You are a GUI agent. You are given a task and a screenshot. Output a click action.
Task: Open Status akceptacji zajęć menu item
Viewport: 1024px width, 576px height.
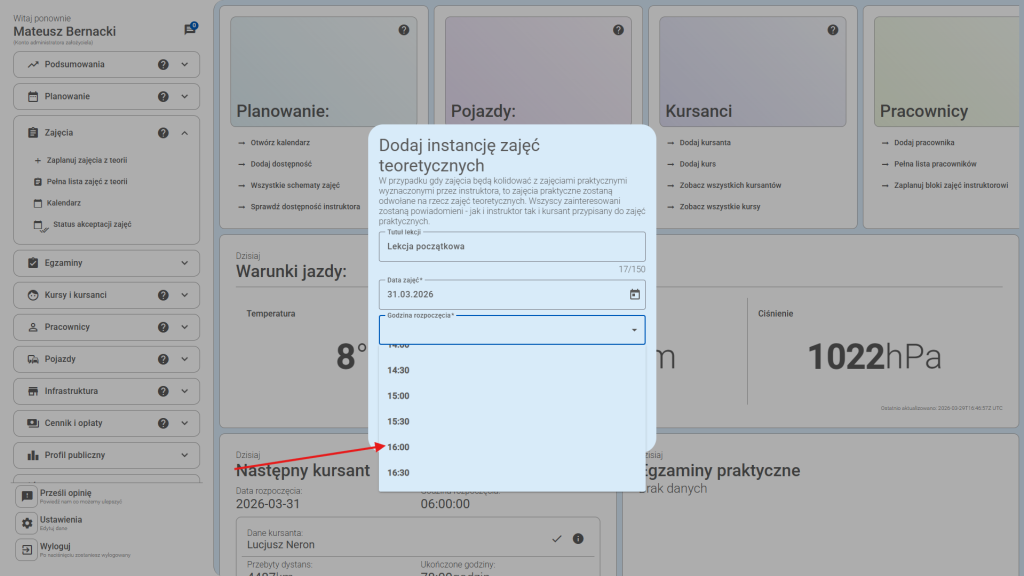point(91,225)
